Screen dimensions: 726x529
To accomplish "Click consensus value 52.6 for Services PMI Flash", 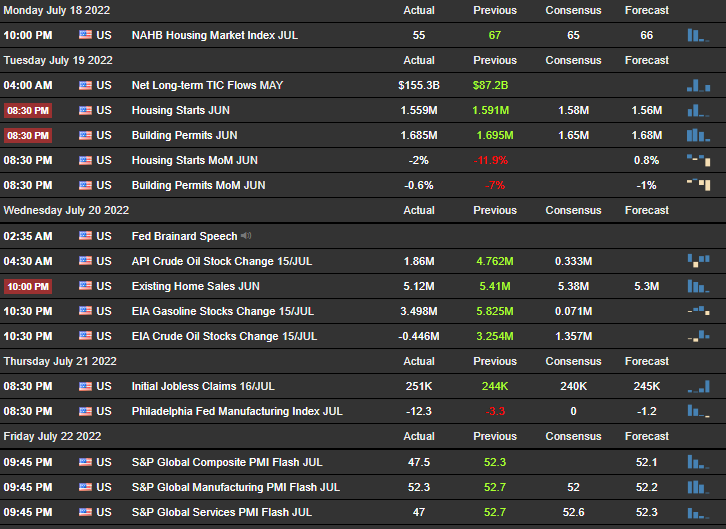I will [x=573, y=512].
